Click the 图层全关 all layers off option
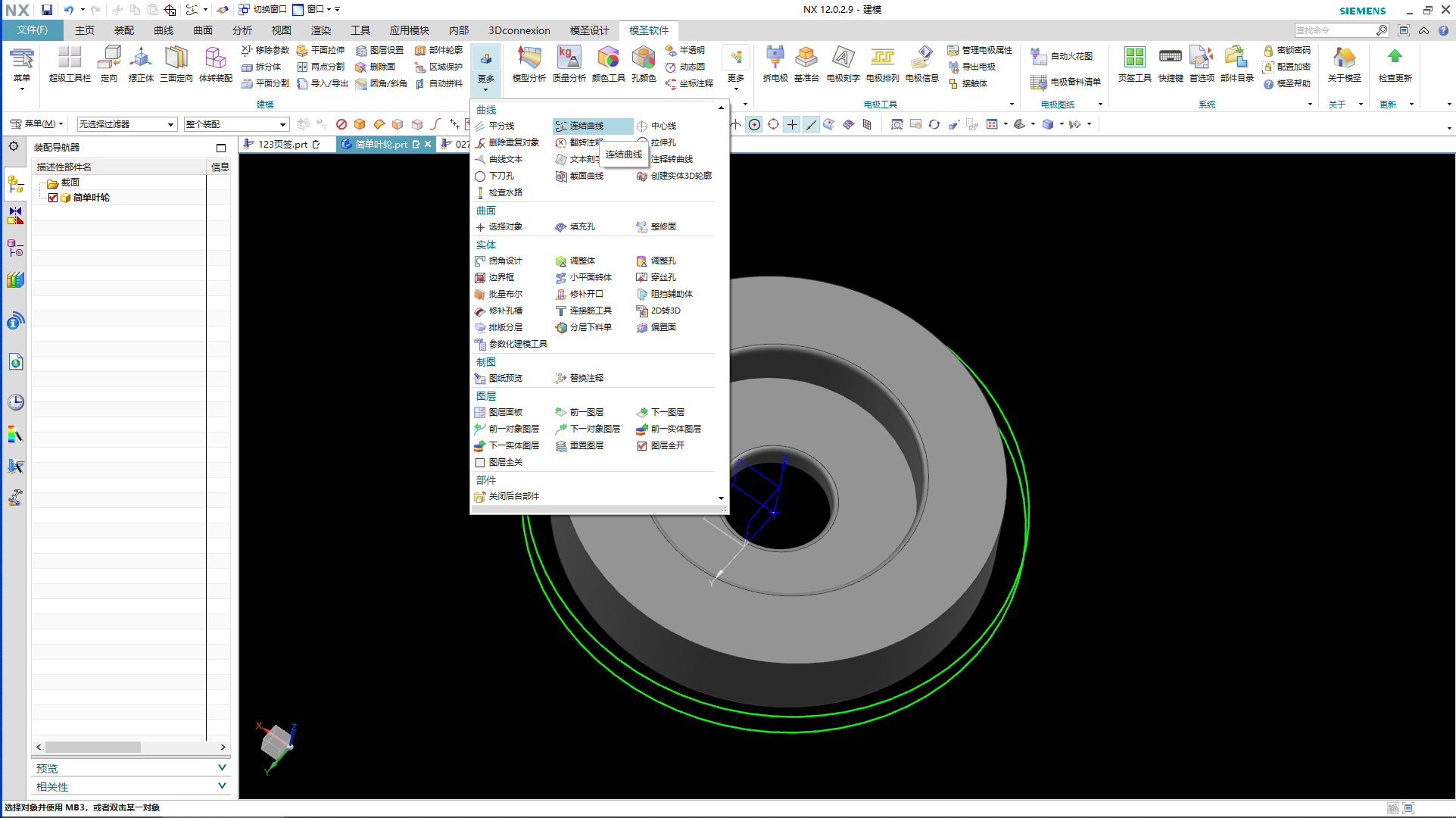Viewport: 1456px width, 818px height. (x=499, y=462)
